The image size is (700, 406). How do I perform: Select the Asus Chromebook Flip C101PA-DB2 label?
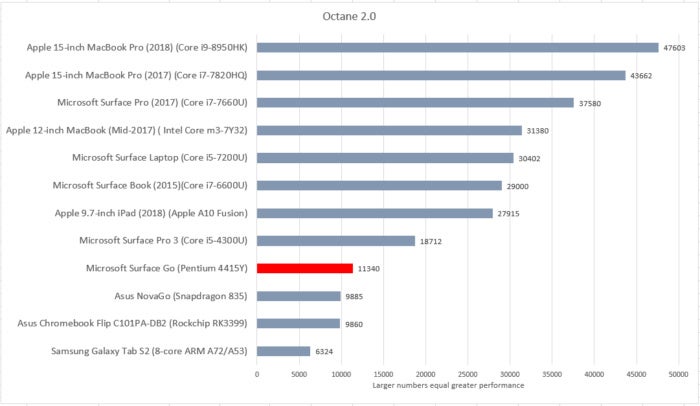132,323
